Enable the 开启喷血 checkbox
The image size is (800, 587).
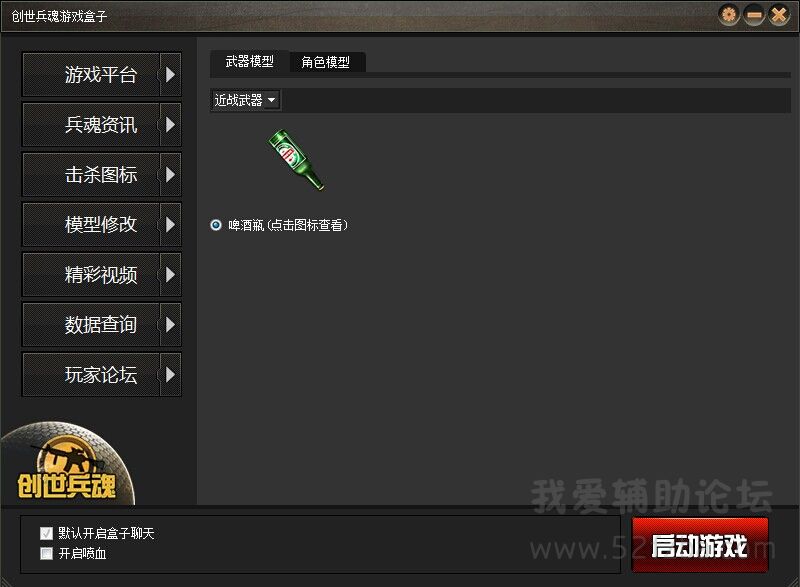46,553
